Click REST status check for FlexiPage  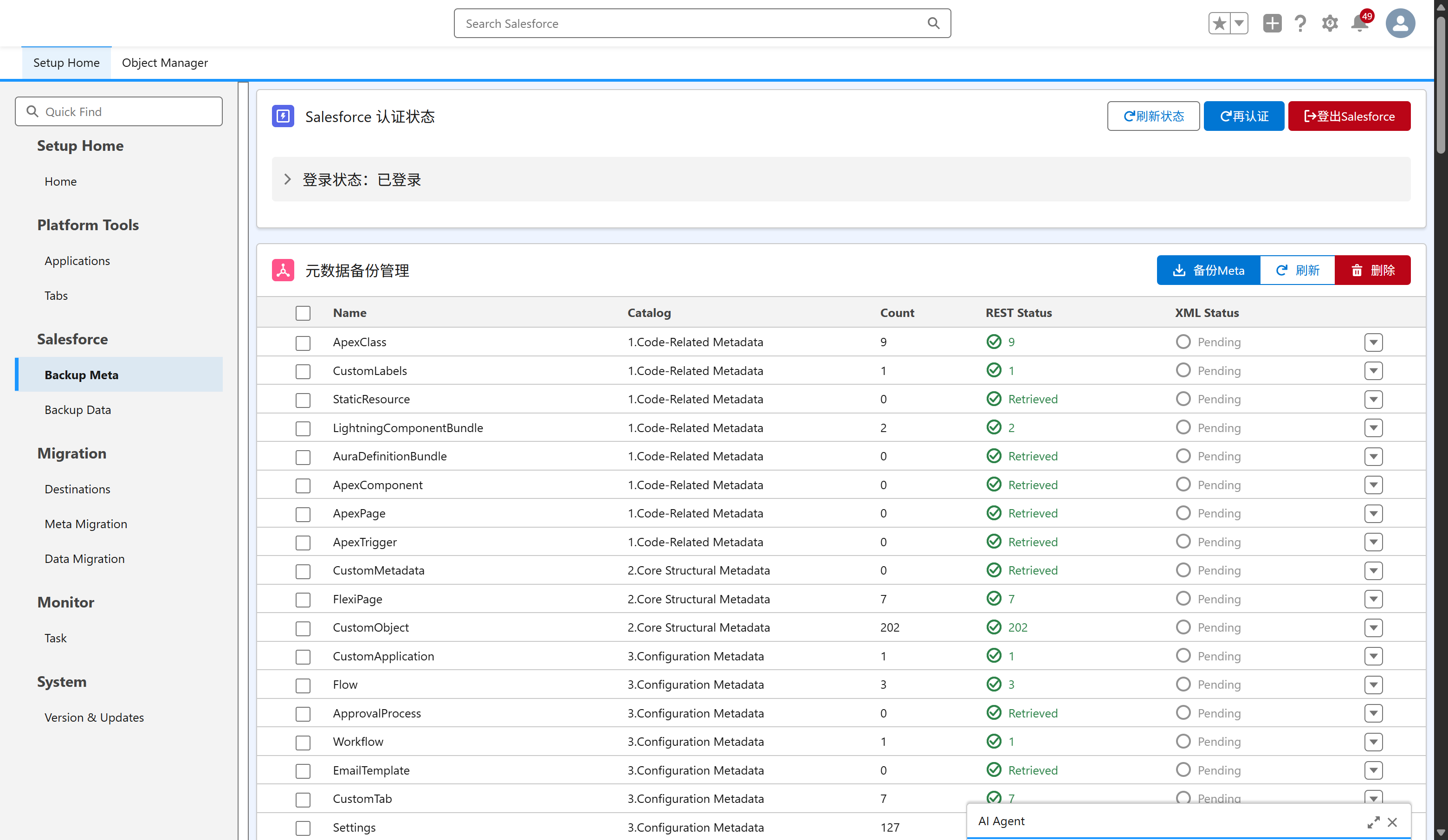[994, 599]
